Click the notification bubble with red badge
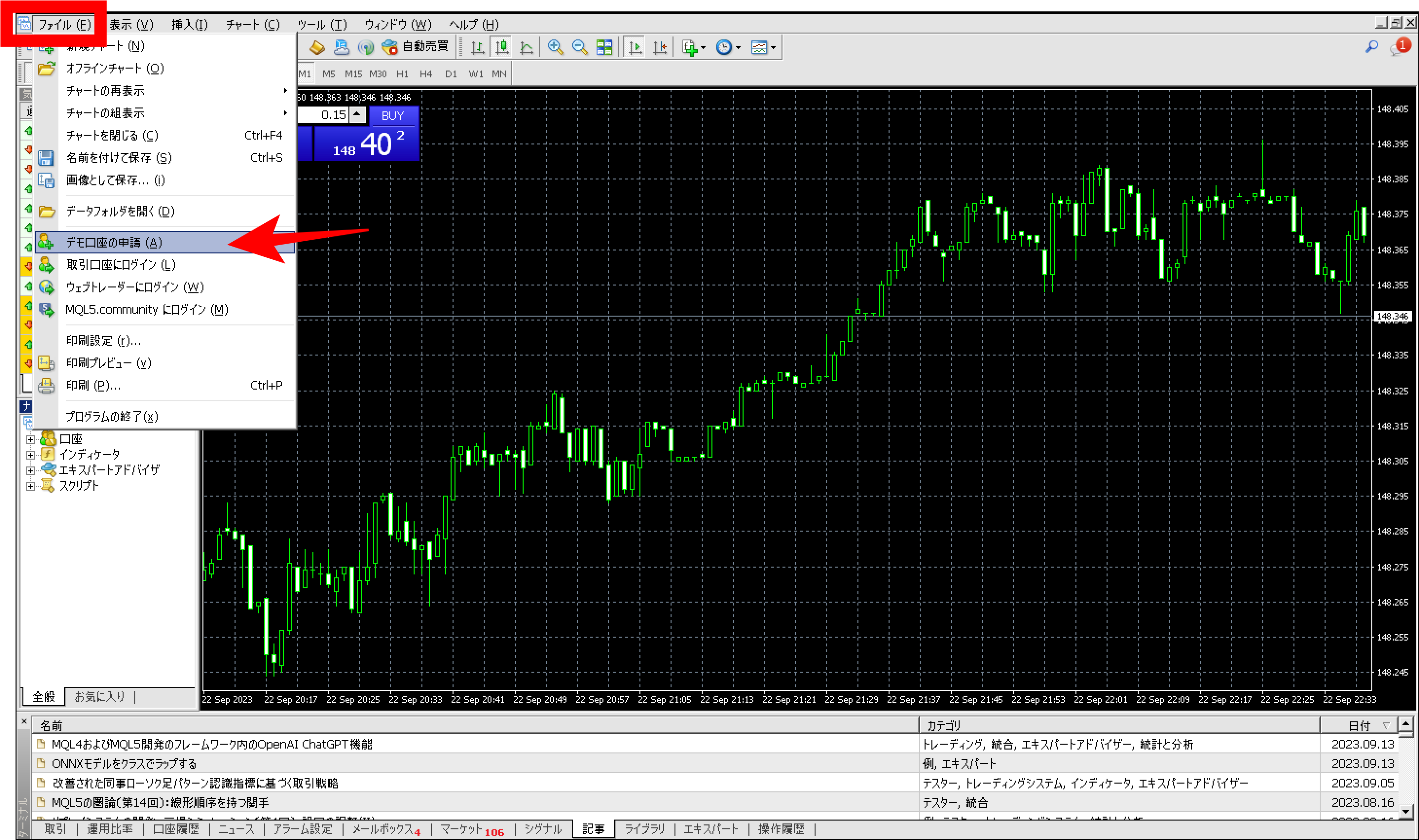Screen dimensions: 1419x840 tap(1399, 47)
